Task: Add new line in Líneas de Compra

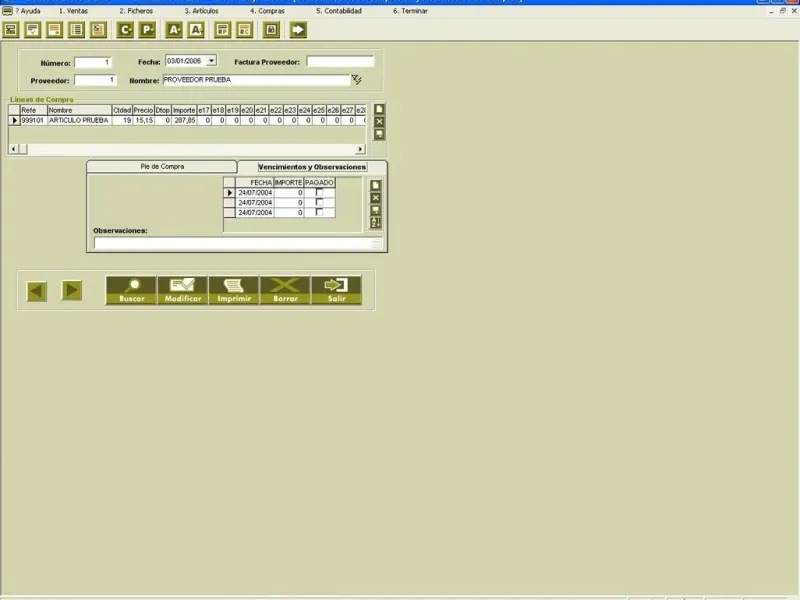Action: (379, 109)
